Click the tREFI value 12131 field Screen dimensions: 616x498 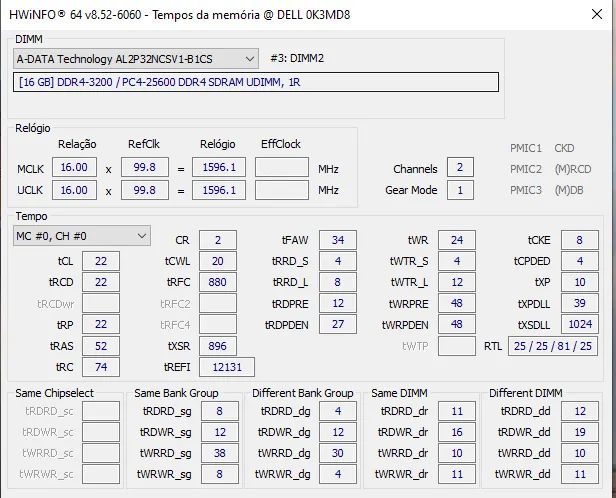click(227, 367)
